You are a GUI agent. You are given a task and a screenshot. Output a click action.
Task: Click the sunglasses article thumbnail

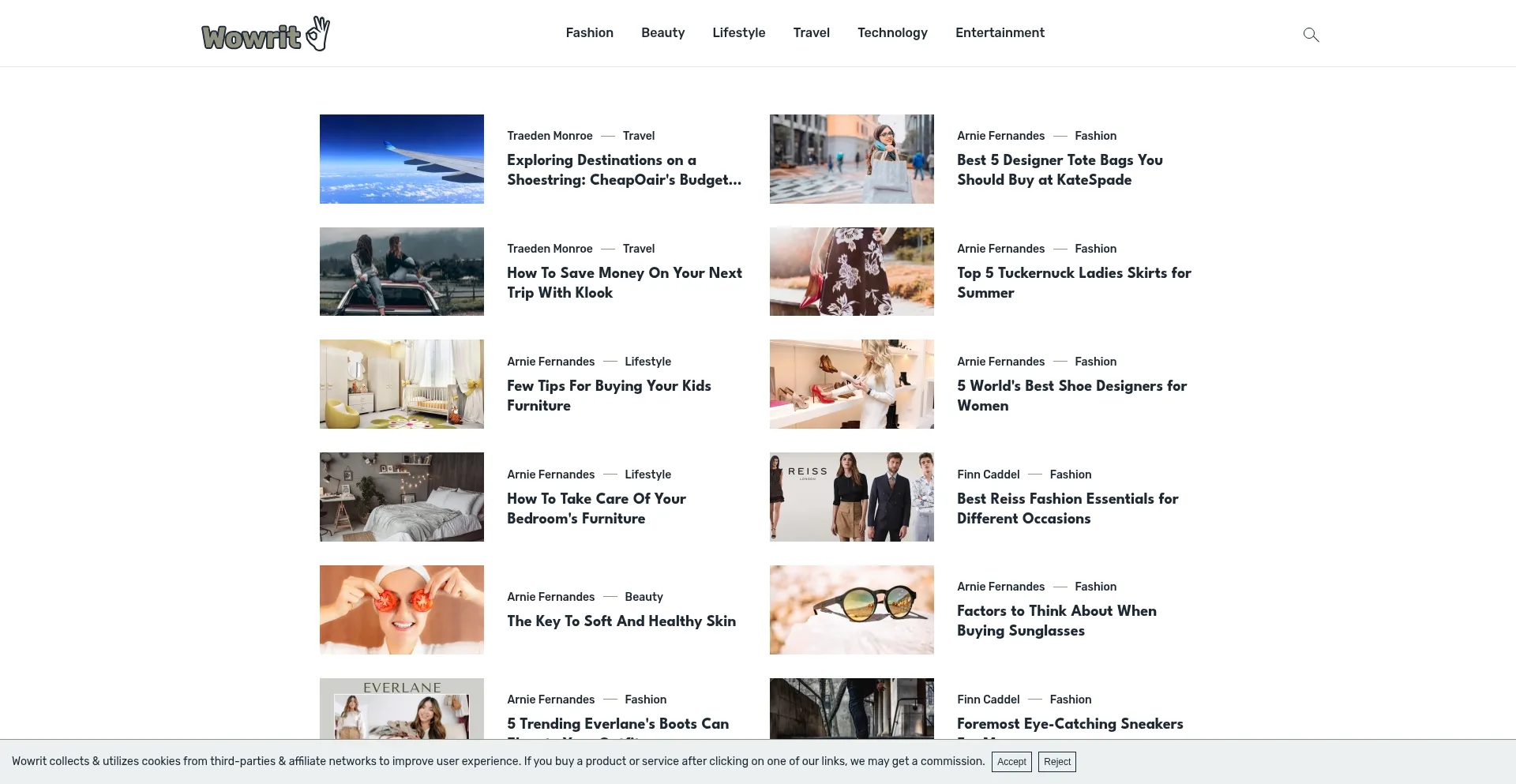[851, 610]
